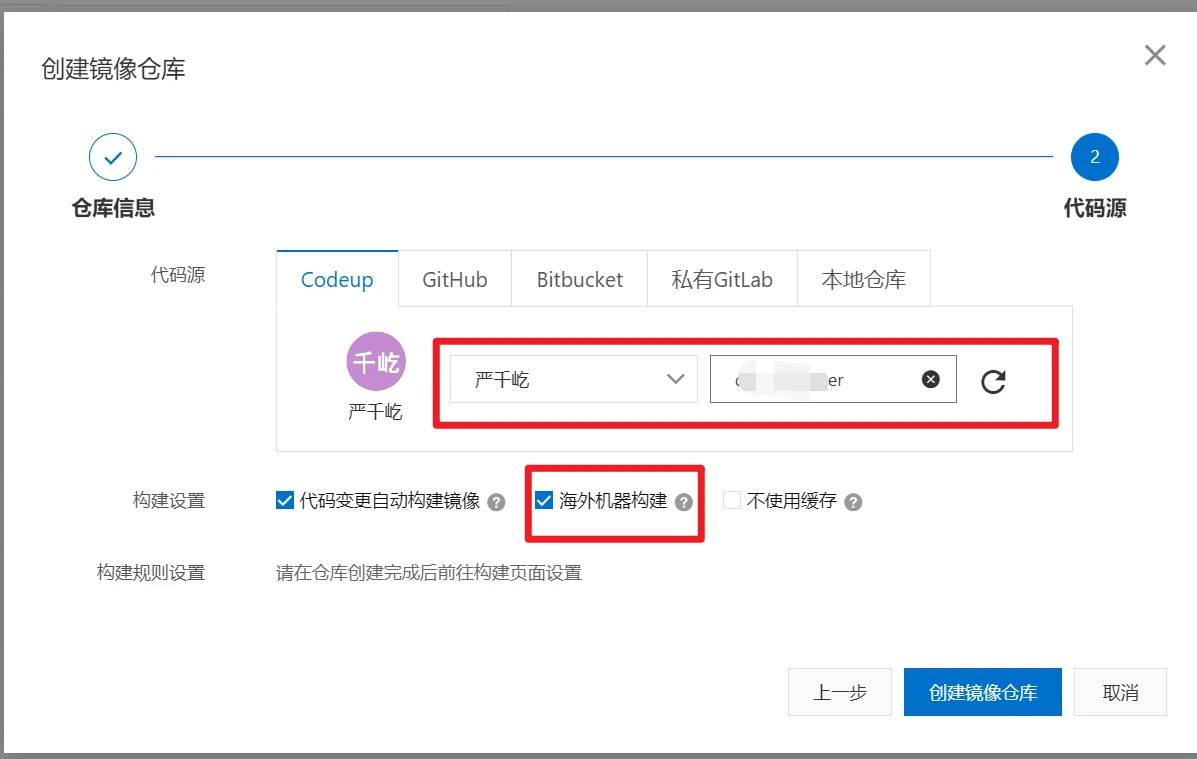This screenshot has height=759, width=1197.
Task: Go back with the 上一步 button
Action: [x=839, y=692]
